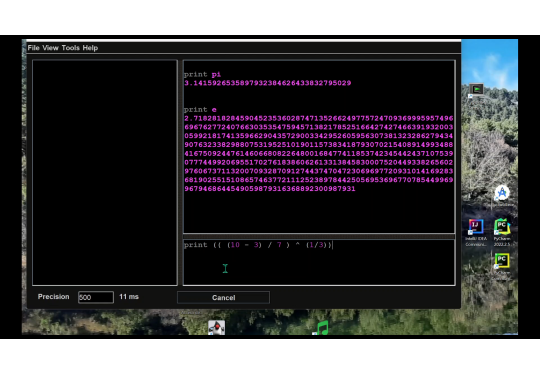Image resolution: width=540 pixels, height=374 pixels.
Task: Click inside the empty left black panel
Action: [x=105, y=173]
